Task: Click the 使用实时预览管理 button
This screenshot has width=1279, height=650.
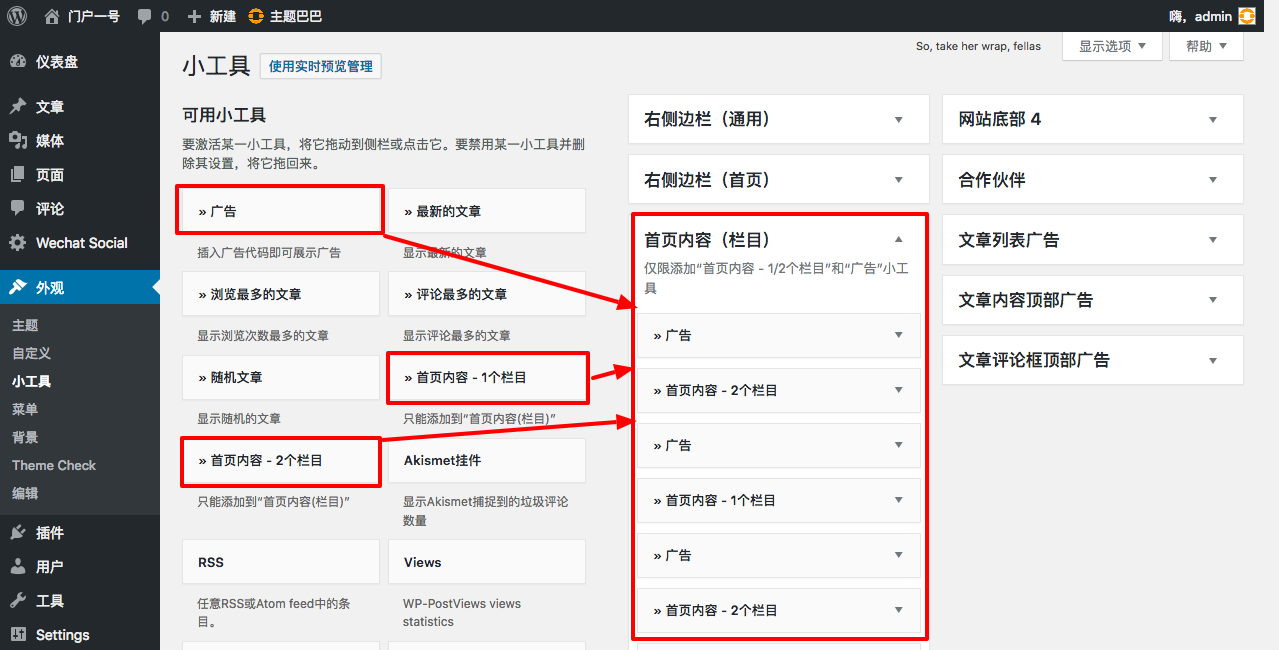Action: pos(320,67)
